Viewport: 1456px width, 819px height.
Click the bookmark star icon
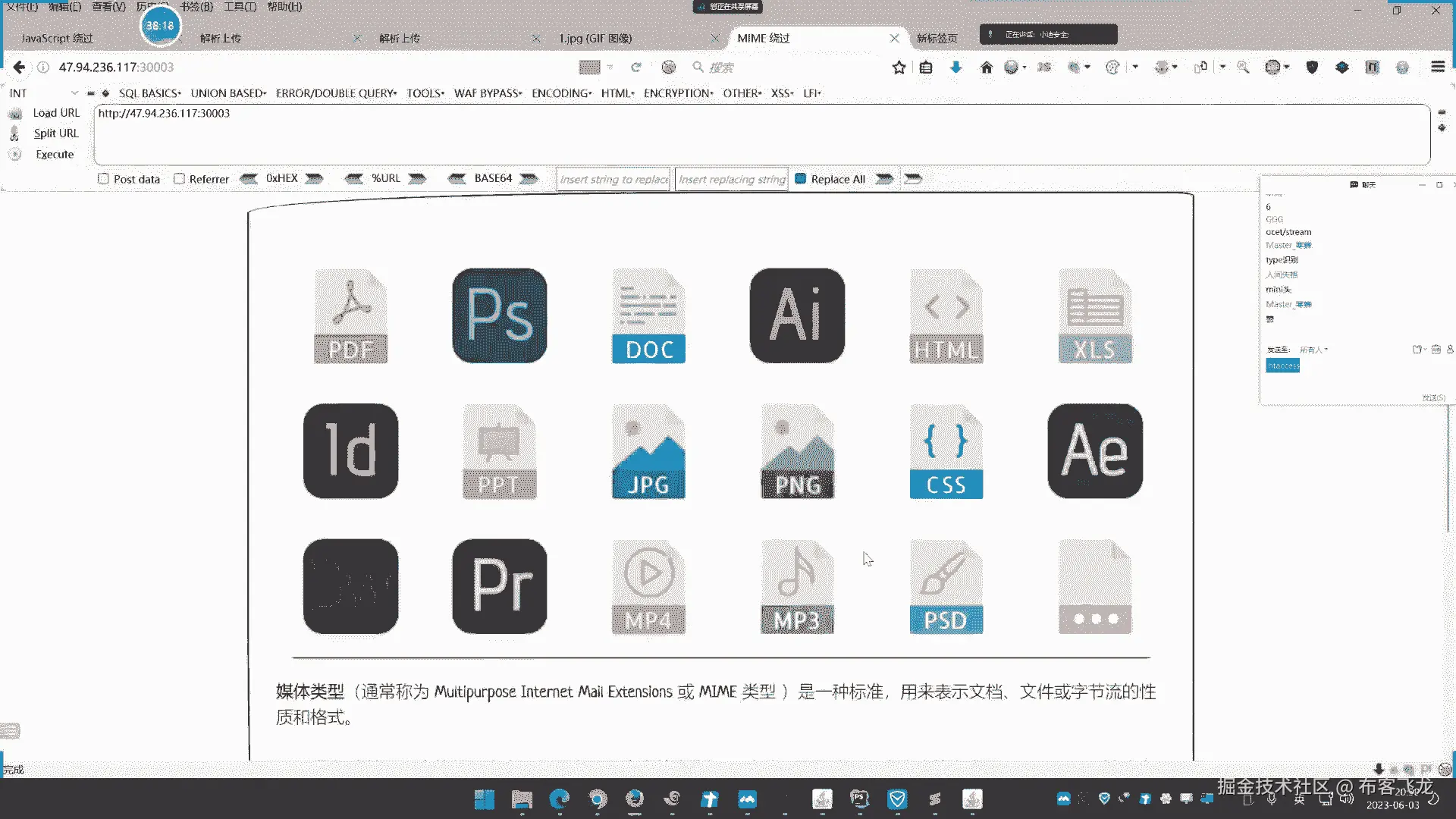point(899,67)
